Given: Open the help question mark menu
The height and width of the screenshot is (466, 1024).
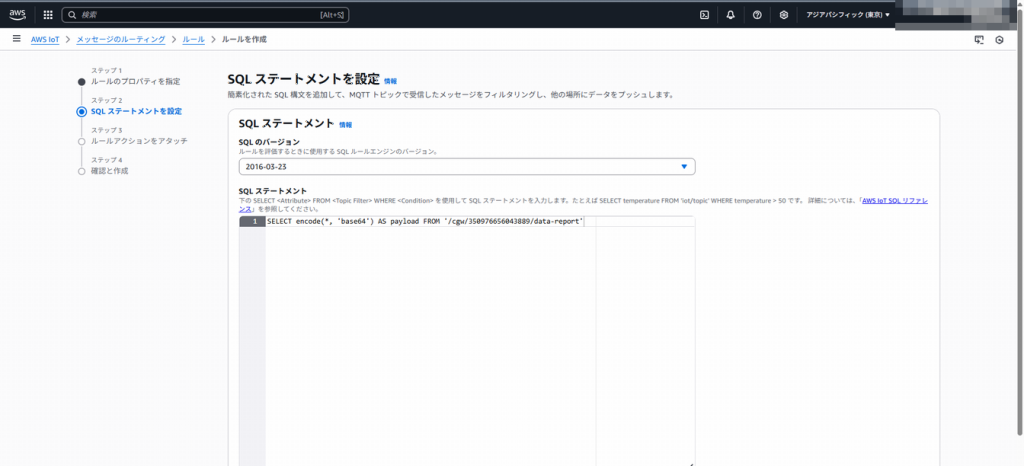Looking at the screenshot, I should (757, 15).
